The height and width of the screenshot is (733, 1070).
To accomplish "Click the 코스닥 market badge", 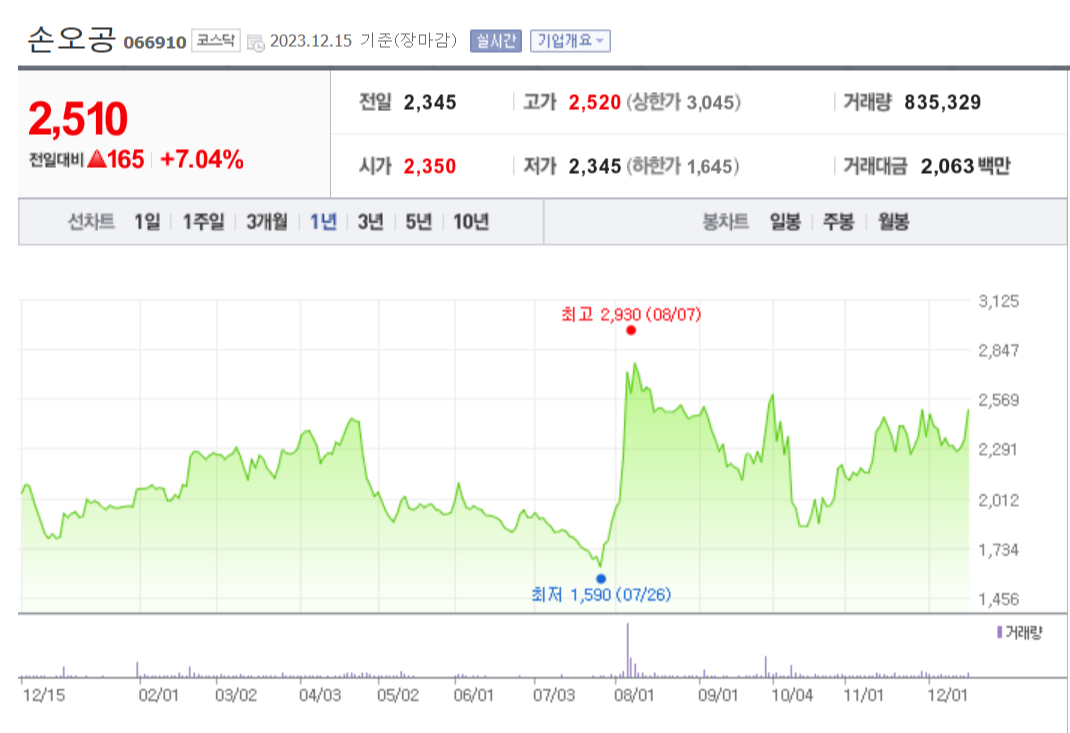I will point(216,41).
